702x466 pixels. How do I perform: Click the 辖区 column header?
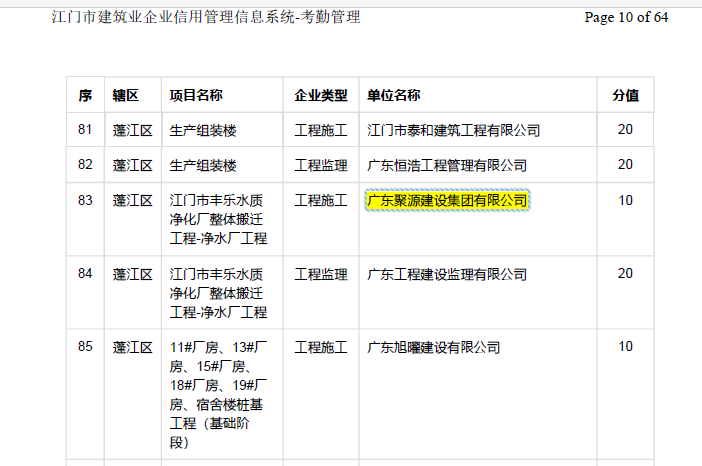click(125, 95)
